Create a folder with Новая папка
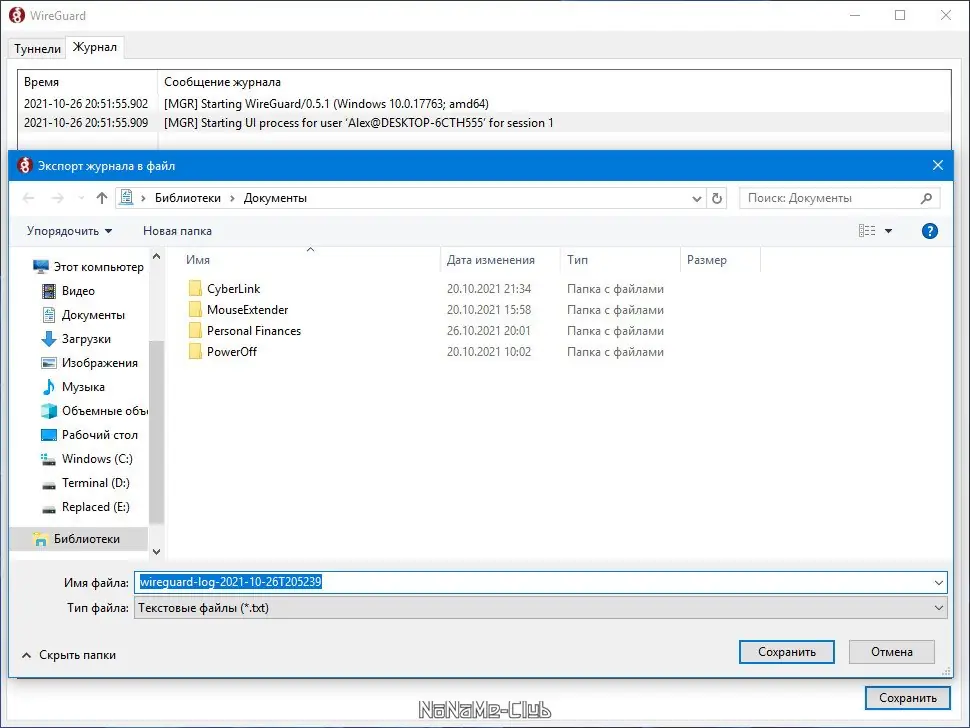The height and width of the screenshot is (728, 970). [x=177, y=231]
